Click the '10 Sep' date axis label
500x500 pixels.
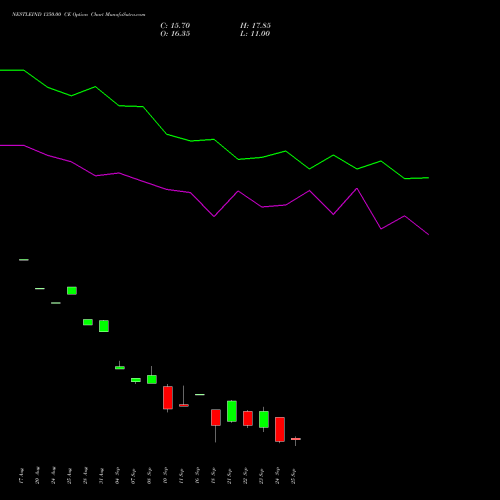(x=166, y=476)
